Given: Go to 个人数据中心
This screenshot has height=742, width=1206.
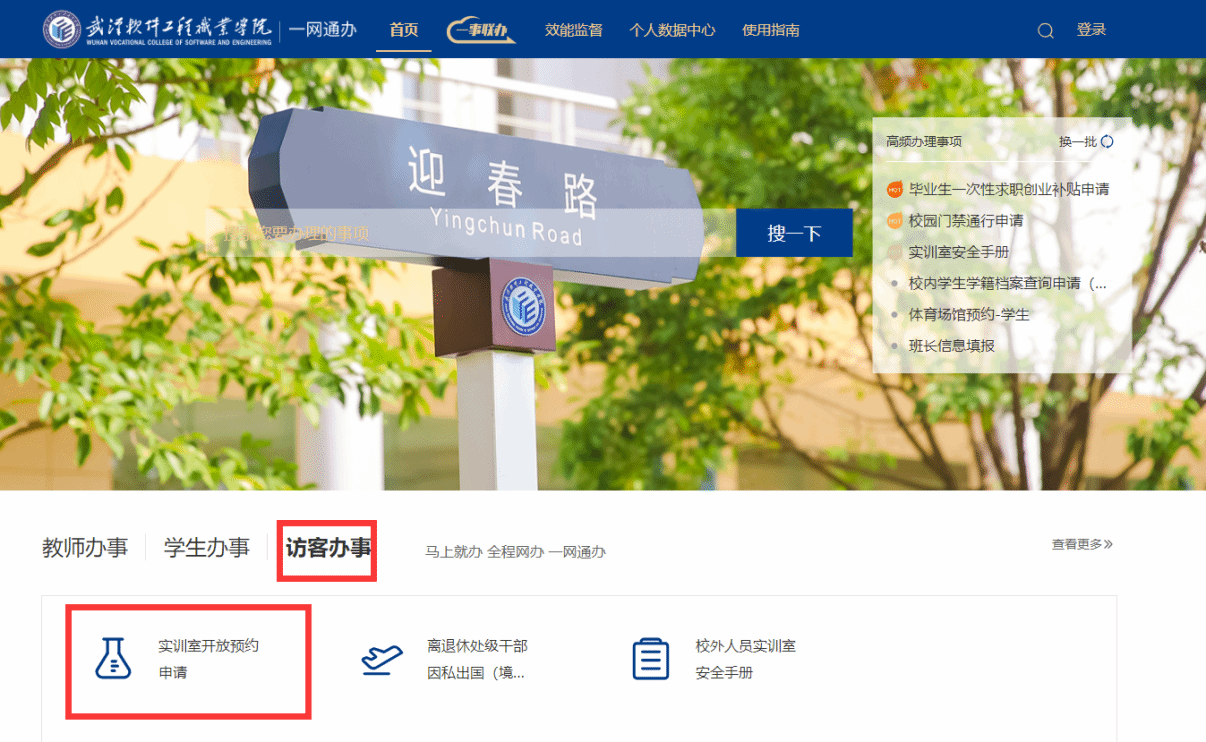Looking at the screenshot, I should [x=672, y=30].
